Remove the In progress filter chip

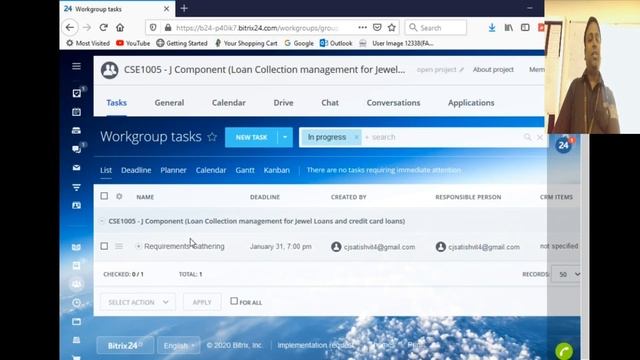coord(356,137)
